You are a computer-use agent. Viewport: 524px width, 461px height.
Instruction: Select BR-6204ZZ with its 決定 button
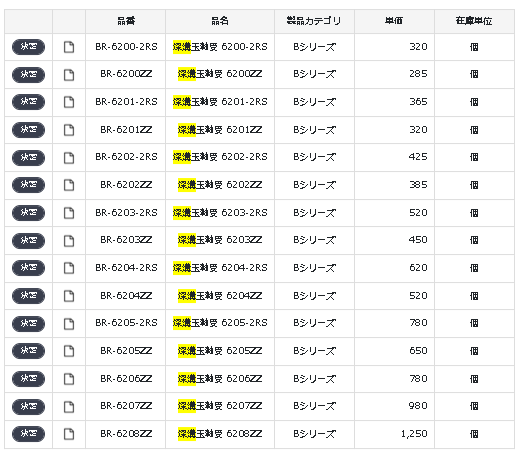[x=28, y=296]
